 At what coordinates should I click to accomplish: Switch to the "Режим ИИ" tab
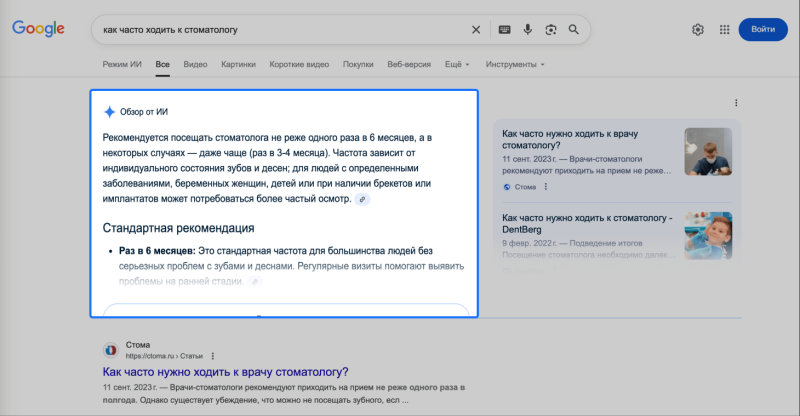pos(122,65)
